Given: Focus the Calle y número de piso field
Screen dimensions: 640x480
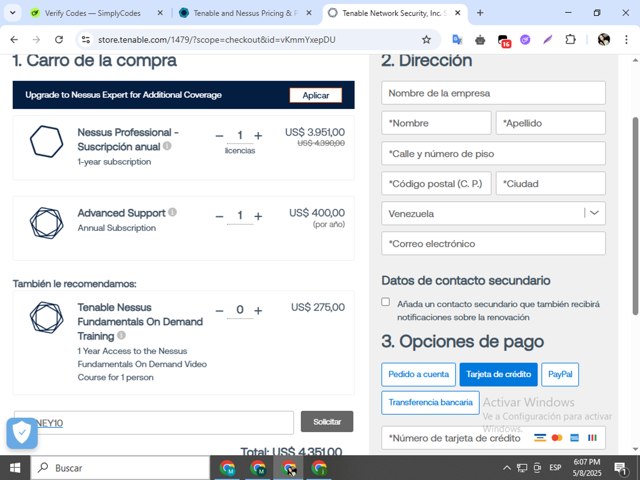Looking at the screenshot, I should (493, 153).
